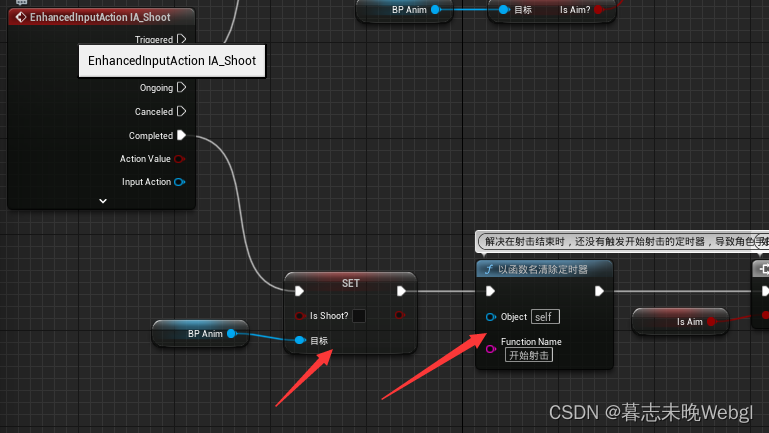Click the SET node red boolean output pin
This screenshot has height=433, width=769.
click(400, 315)
